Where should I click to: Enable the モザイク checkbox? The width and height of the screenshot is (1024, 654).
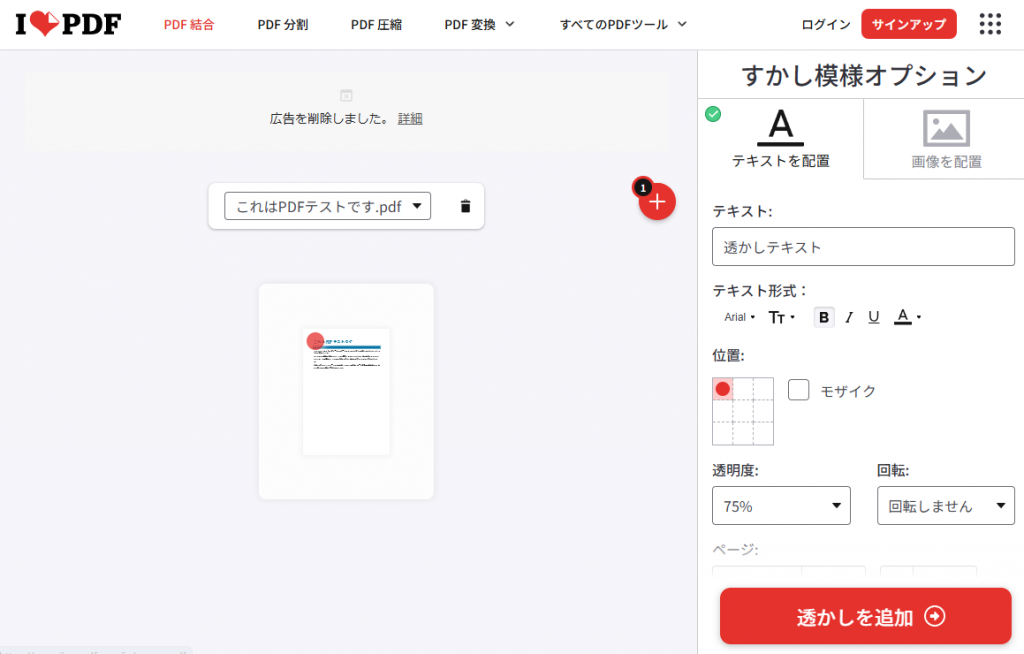[798, 390]
